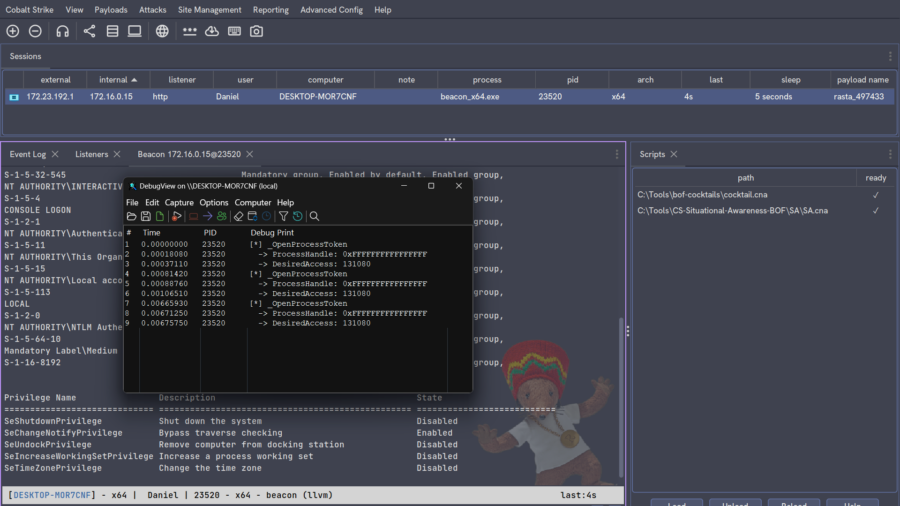Click the Disconnect (minus) toolbar icon
The height and width of the screenshot is (506, 900).
click(x=35, y=31)
